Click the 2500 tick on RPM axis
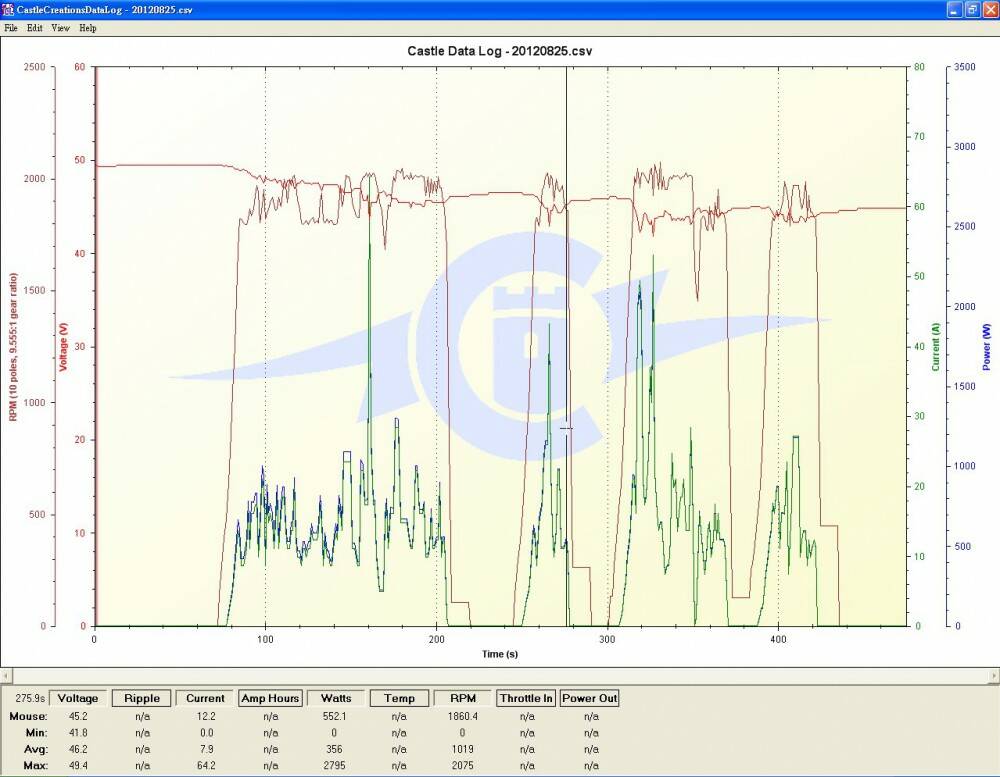The height and width of the screenshot is (777, 1000). click(x=34, y=67)
